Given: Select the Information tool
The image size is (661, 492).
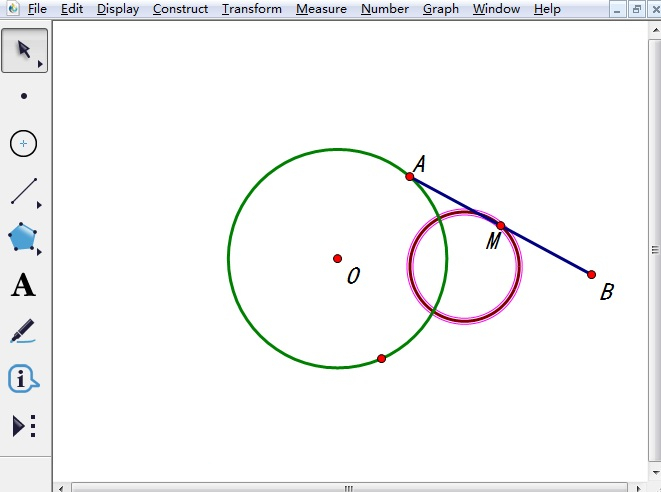Looking at the screenshot, I should point(24,379).
